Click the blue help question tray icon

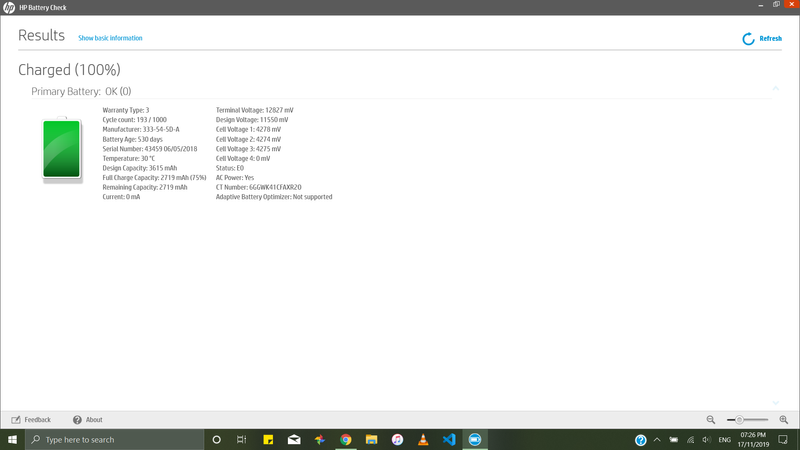click(x=641, y=440)
